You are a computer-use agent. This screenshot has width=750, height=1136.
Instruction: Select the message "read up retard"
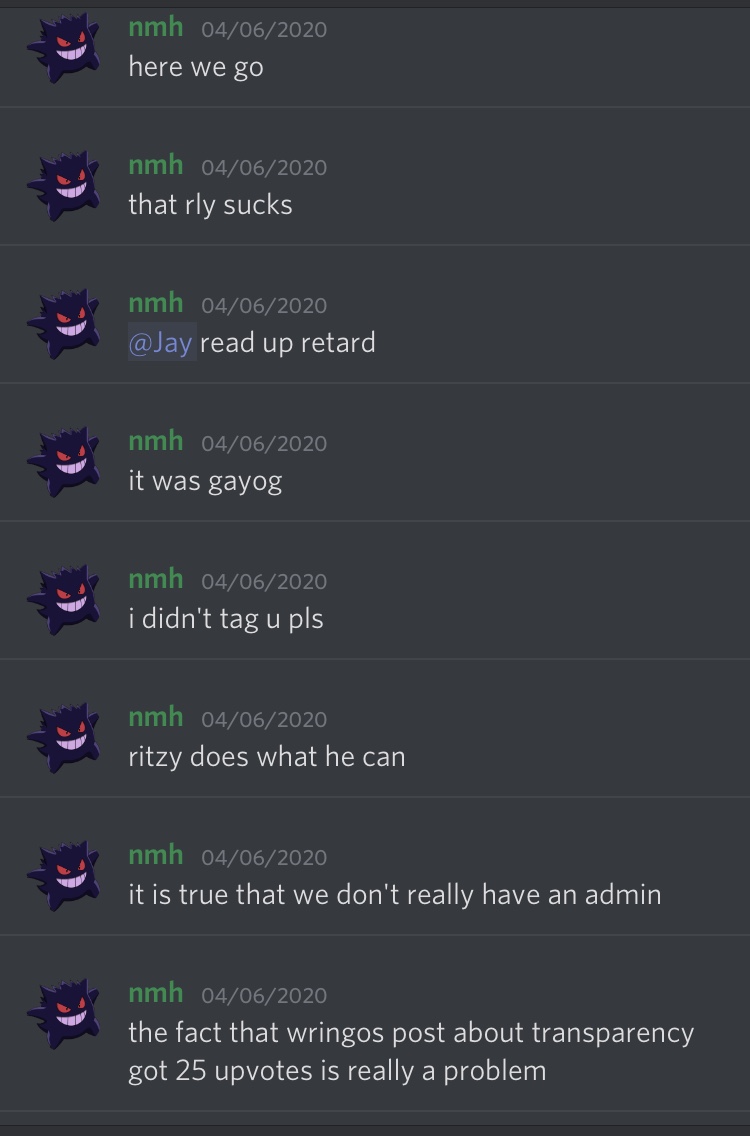coord(288,343)
